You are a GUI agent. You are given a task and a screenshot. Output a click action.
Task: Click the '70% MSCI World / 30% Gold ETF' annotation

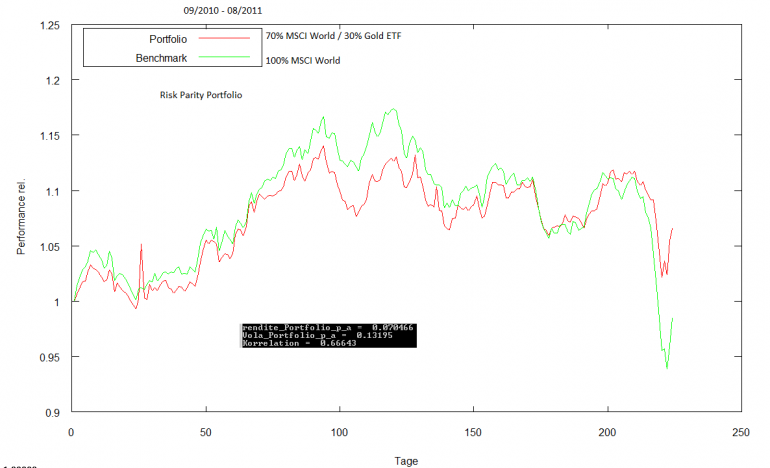tap(333, 36)
